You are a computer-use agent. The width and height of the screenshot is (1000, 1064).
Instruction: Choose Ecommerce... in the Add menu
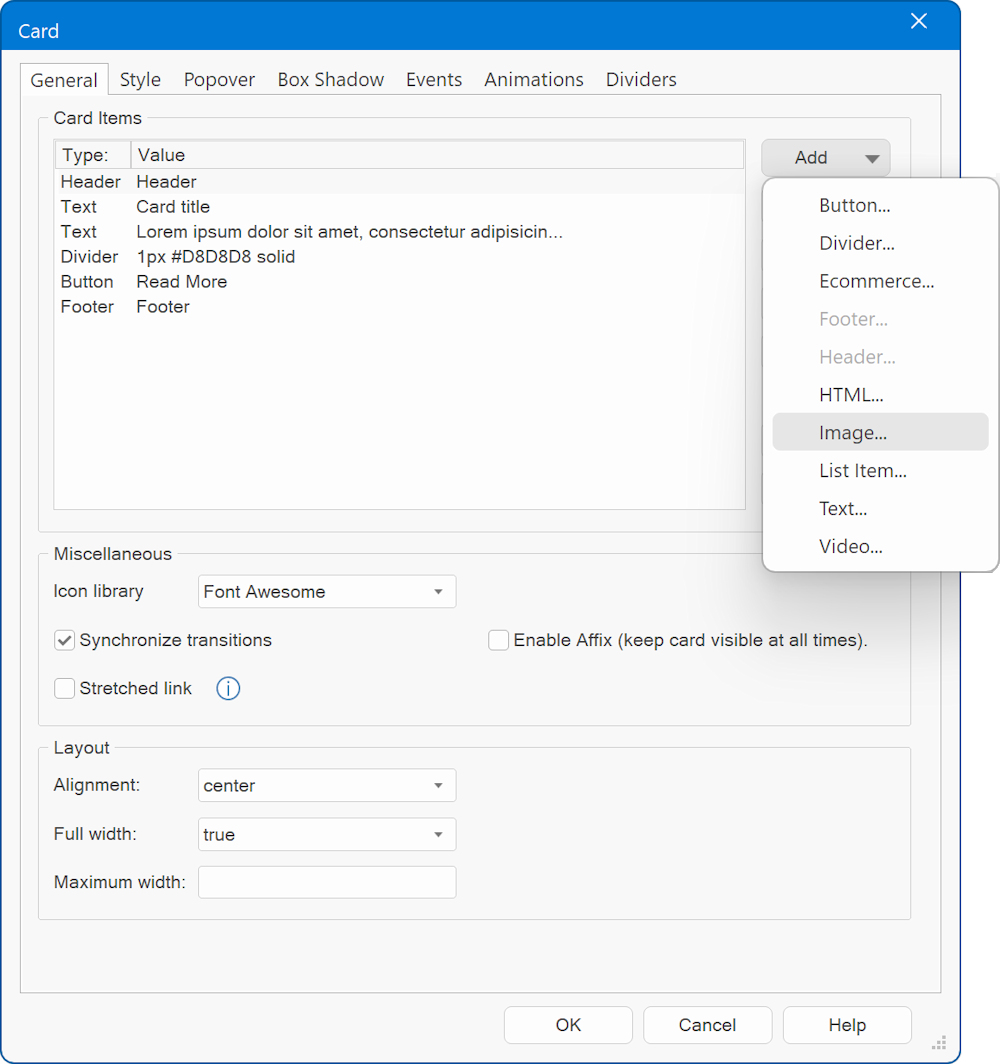876,281
